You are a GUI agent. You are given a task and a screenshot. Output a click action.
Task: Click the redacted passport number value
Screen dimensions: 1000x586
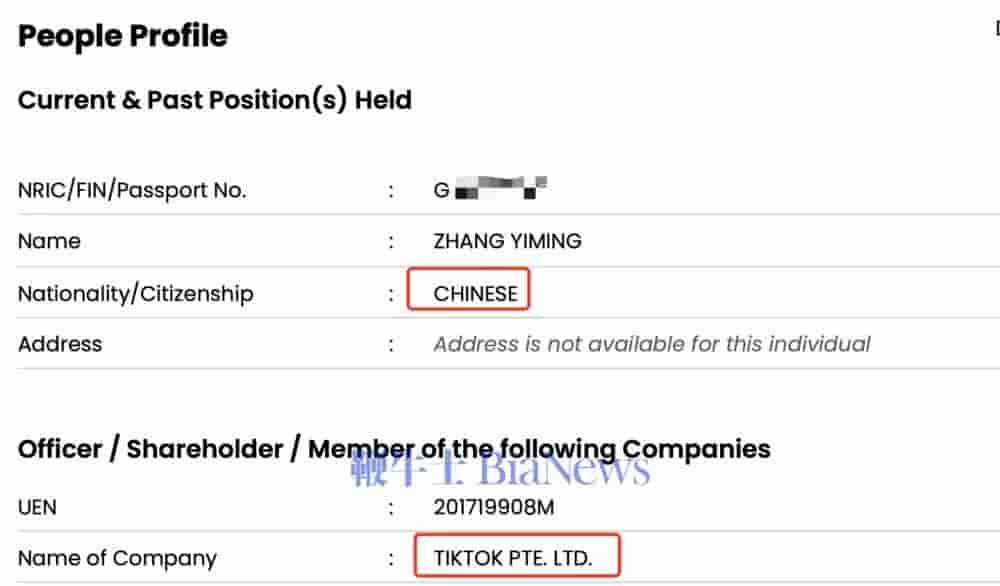pos(491,188)
